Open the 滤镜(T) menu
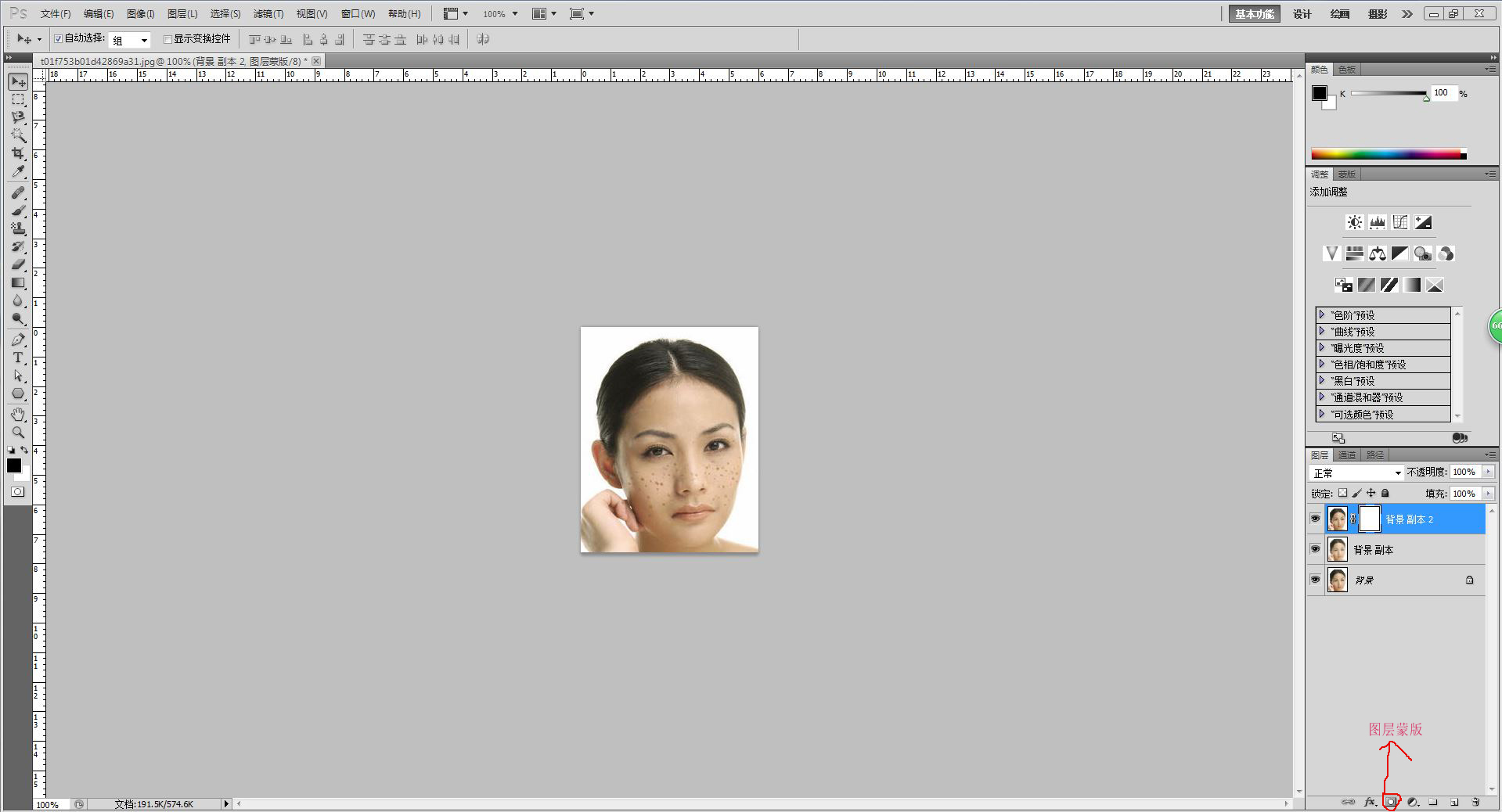Image resolution: width=1502 pixels, height=812 pixels. click(268, 14)
